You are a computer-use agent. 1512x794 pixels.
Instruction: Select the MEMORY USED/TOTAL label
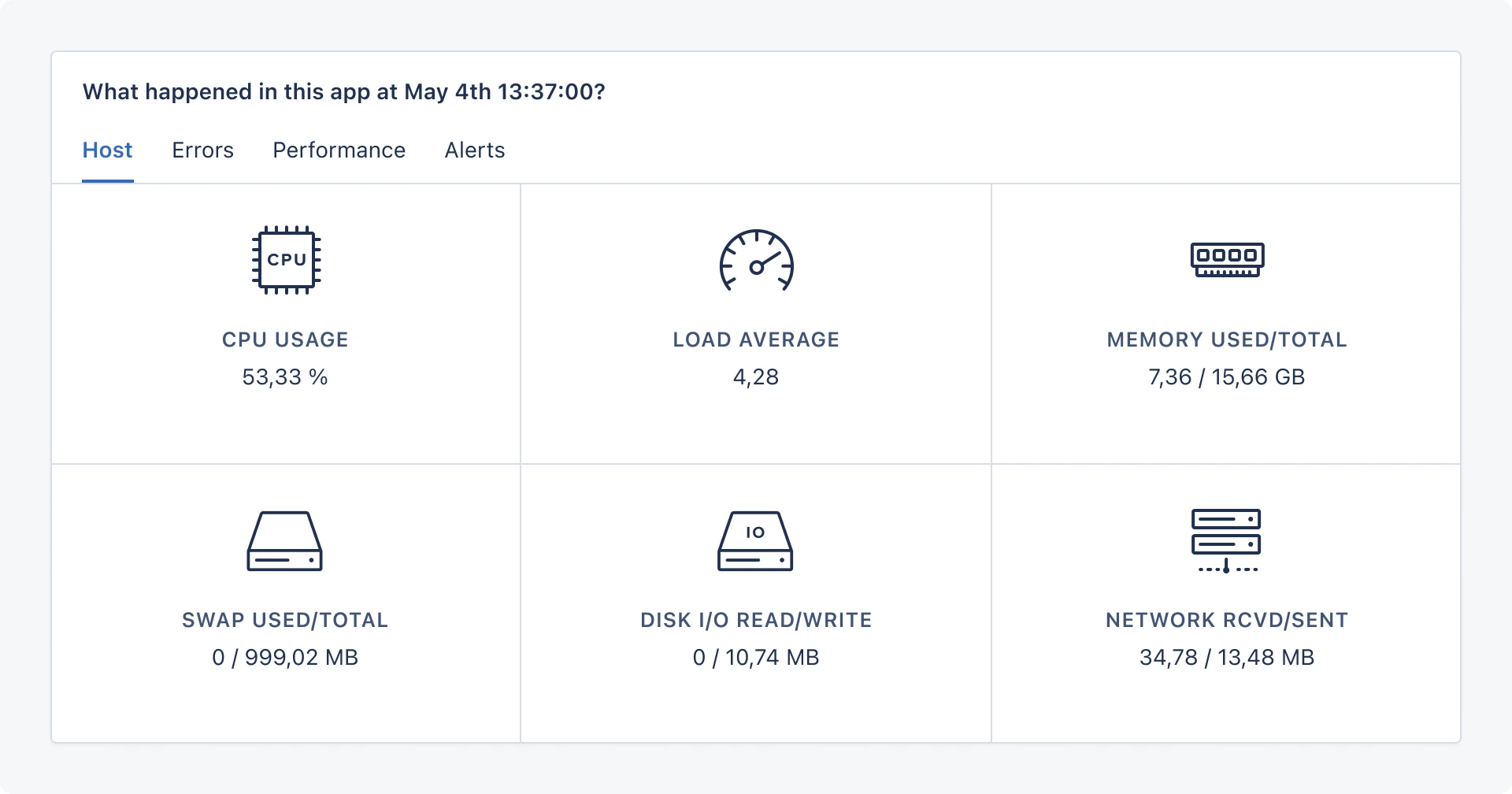pyautogui.click(x=1226, y=339)
